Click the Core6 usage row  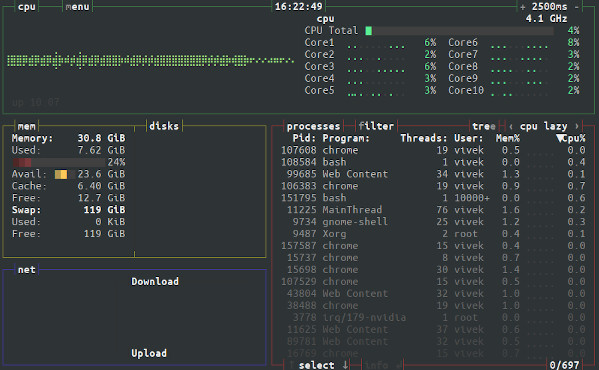pyautogui.click(x=514, y=42)
